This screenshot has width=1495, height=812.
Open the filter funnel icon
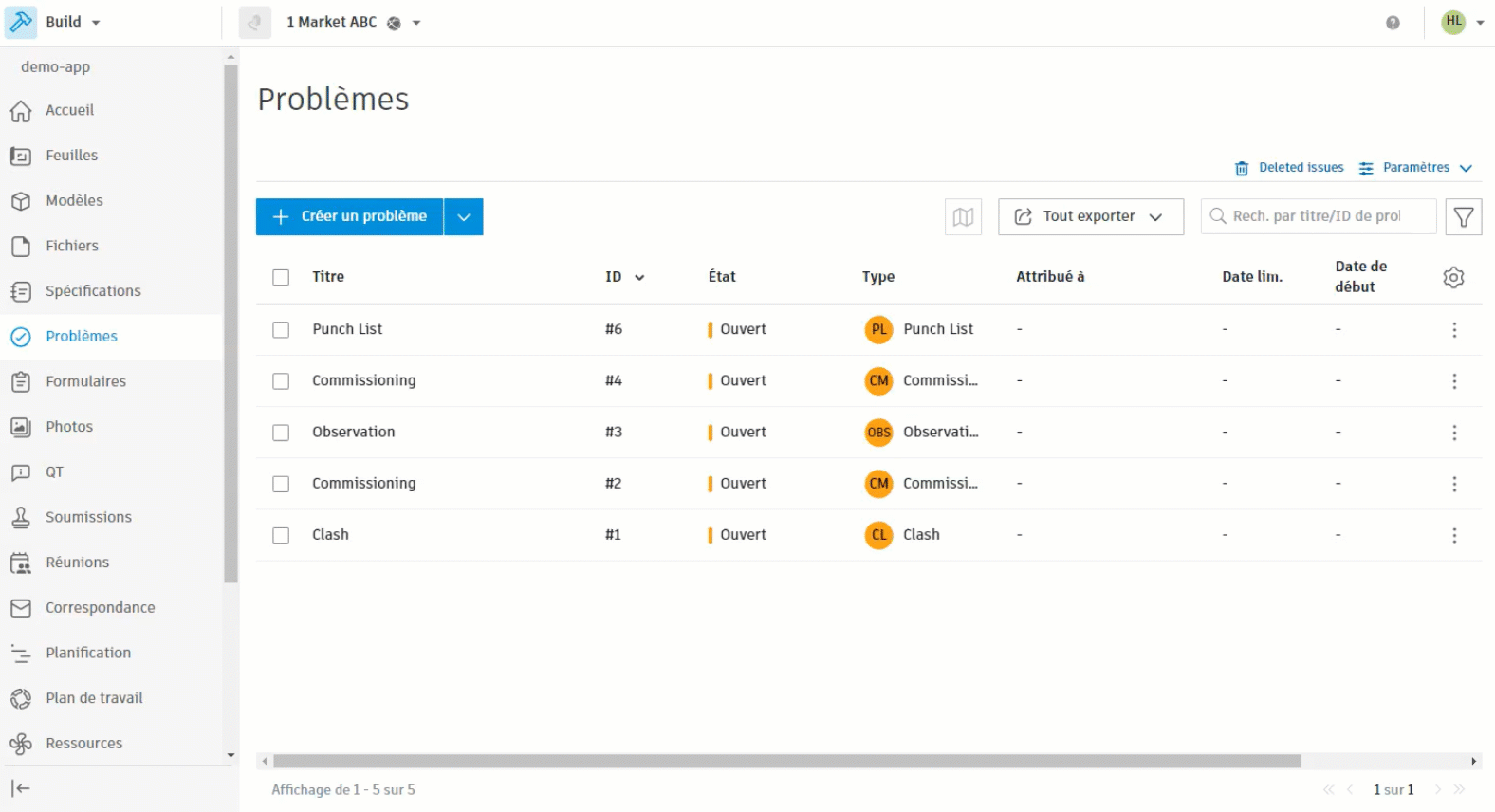pos(1464,216)
